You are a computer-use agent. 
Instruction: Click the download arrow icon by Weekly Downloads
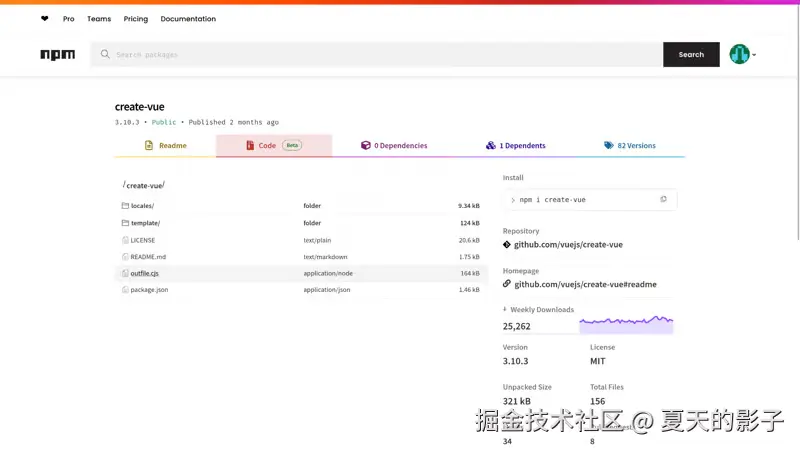click(x=505, y=309)
